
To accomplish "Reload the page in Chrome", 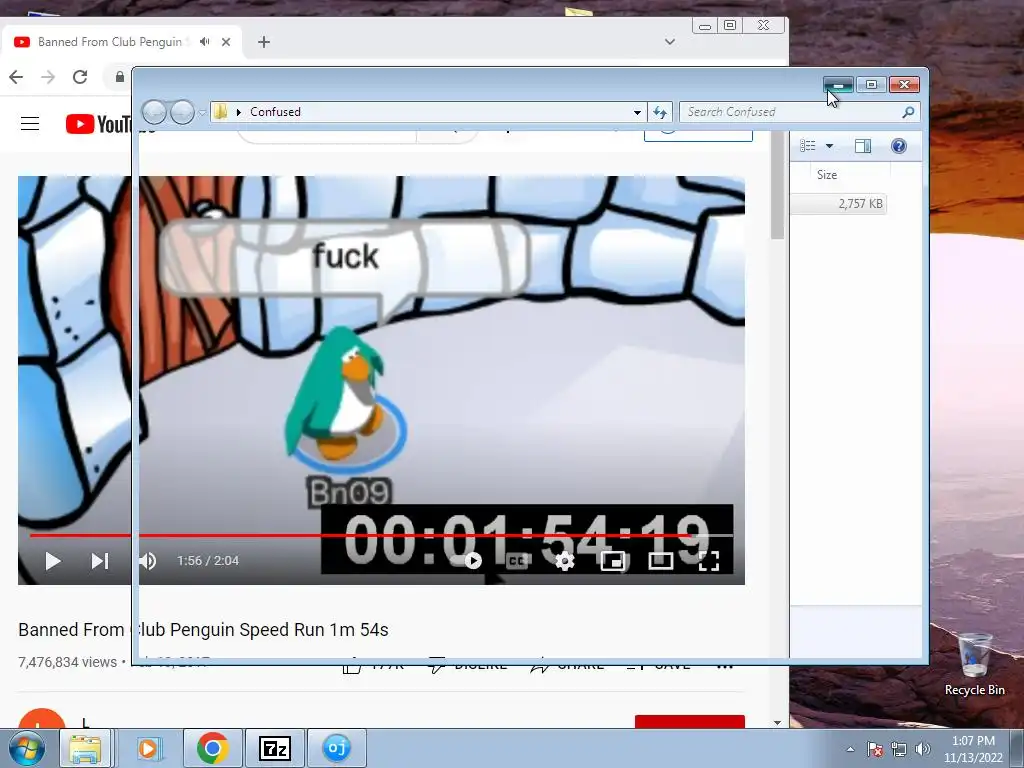I will [80, 77].
